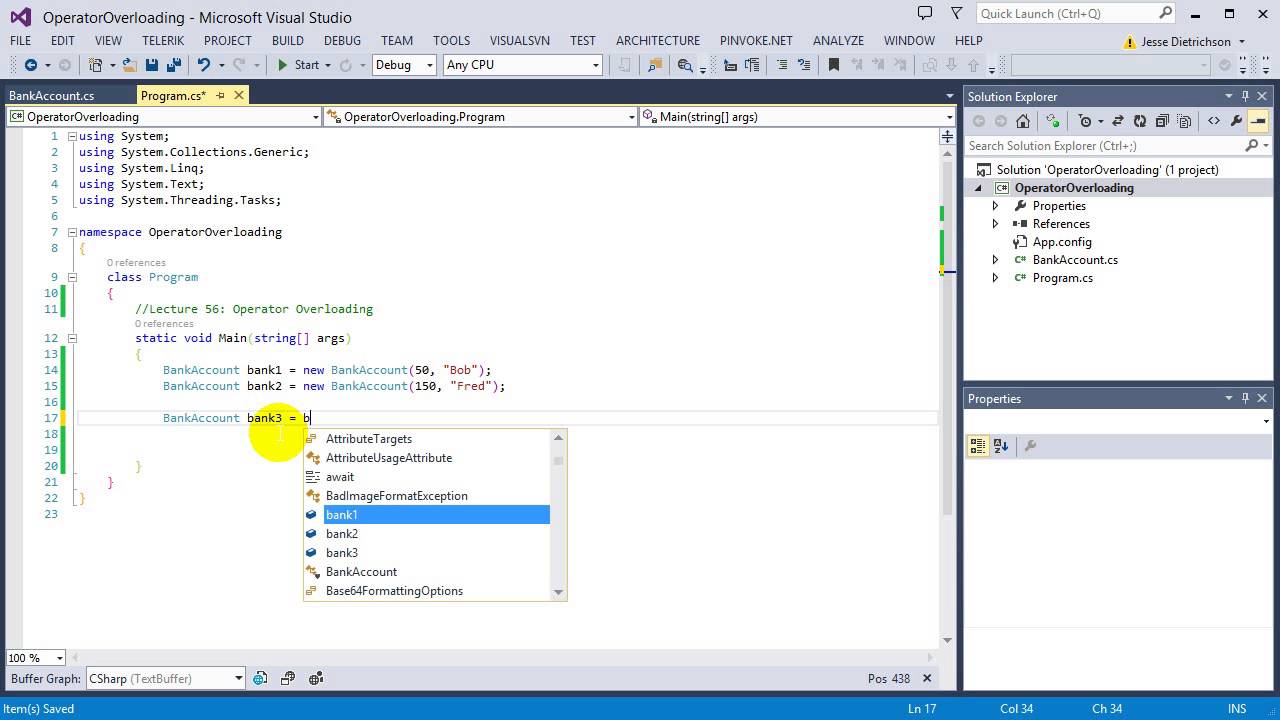Open the BUILD menu
The image size is (1280, 720).
click(287, 40)
